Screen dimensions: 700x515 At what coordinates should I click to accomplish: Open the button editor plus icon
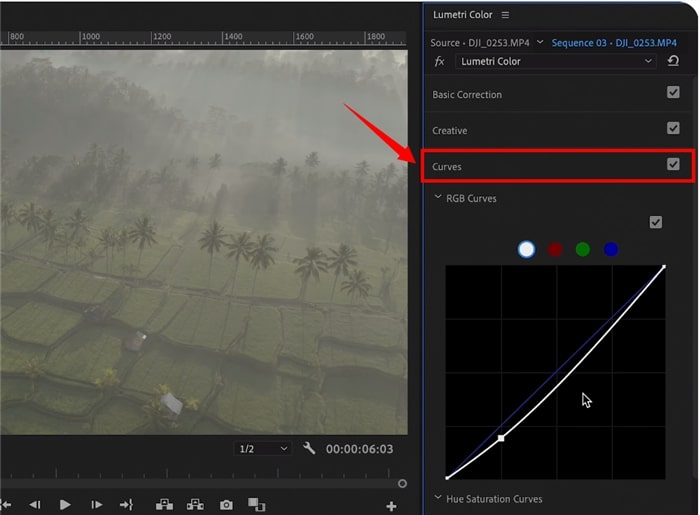391,506
